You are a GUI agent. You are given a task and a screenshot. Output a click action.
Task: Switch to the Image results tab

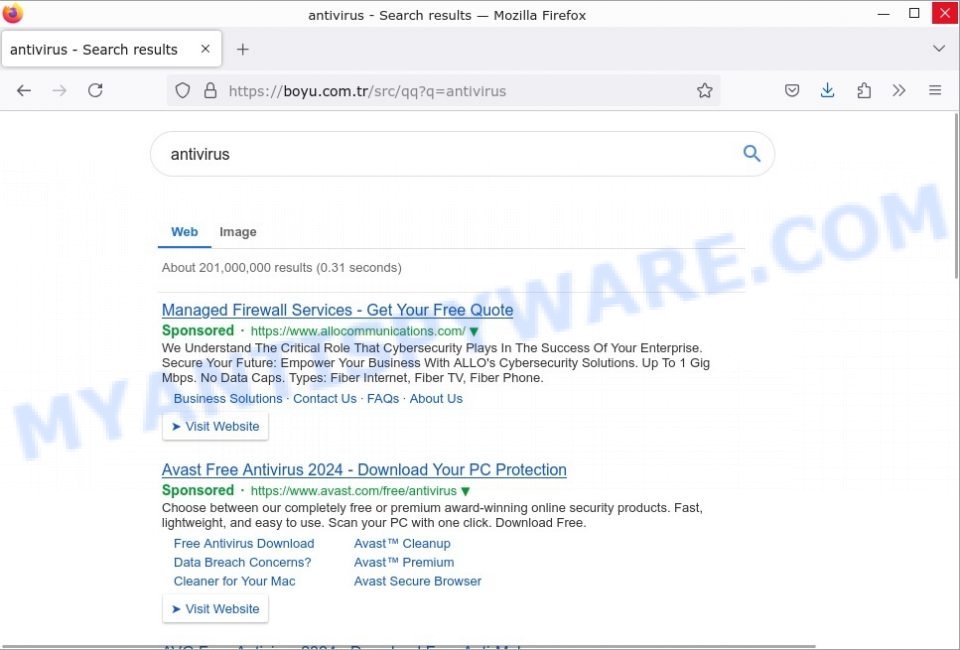coord(238,232)
